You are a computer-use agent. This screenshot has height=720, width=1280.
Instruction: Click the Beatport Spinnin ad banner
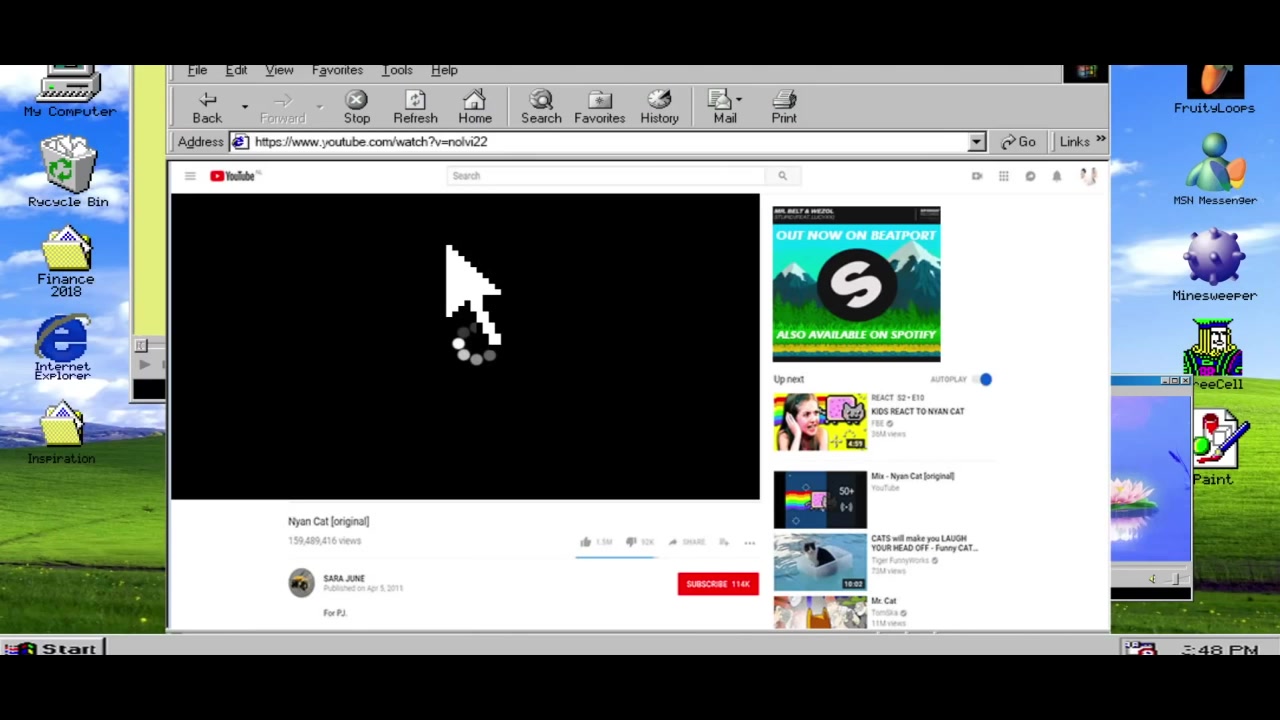pos(856,284)
